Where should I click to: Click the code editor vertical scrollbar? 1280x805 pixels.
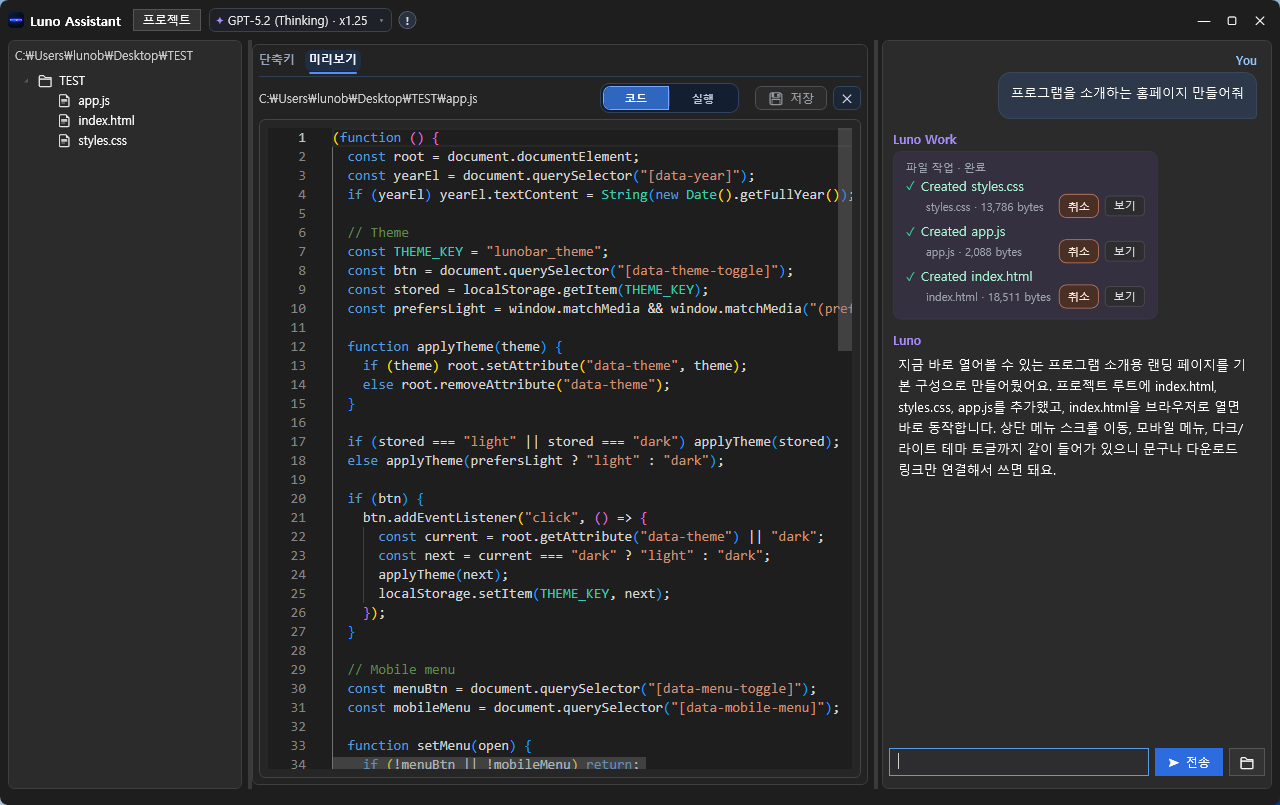coord(845,240)
